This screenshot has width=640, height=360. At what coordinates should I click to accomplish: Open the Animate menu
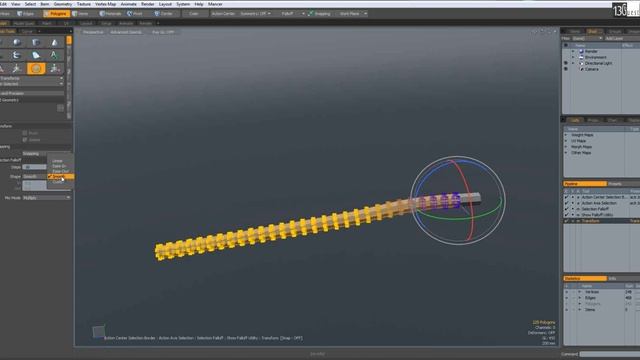tap(129, 4)
